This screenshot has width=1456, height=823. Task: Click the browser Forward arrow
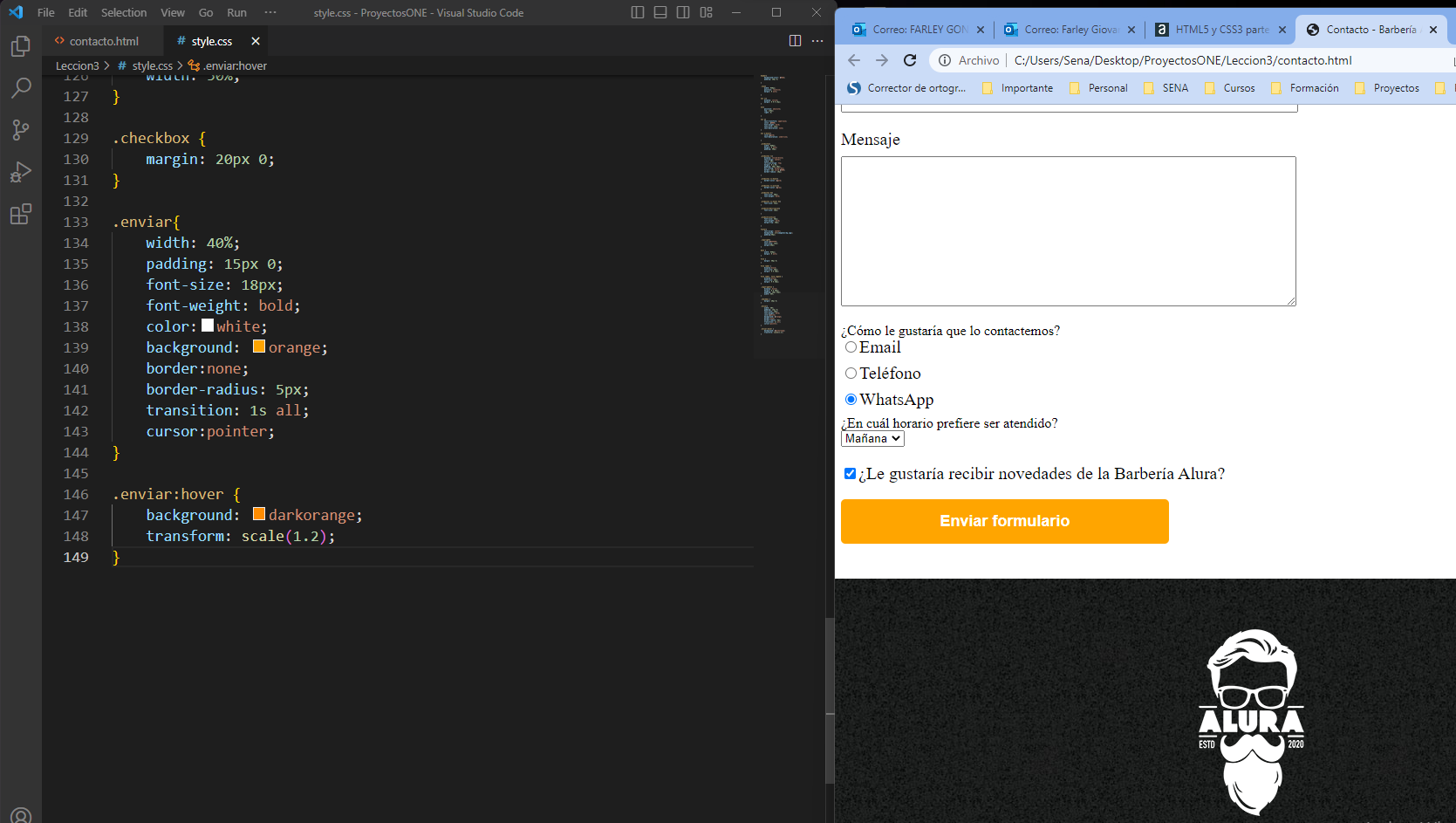pyautogui.click(x=882, y=60)
